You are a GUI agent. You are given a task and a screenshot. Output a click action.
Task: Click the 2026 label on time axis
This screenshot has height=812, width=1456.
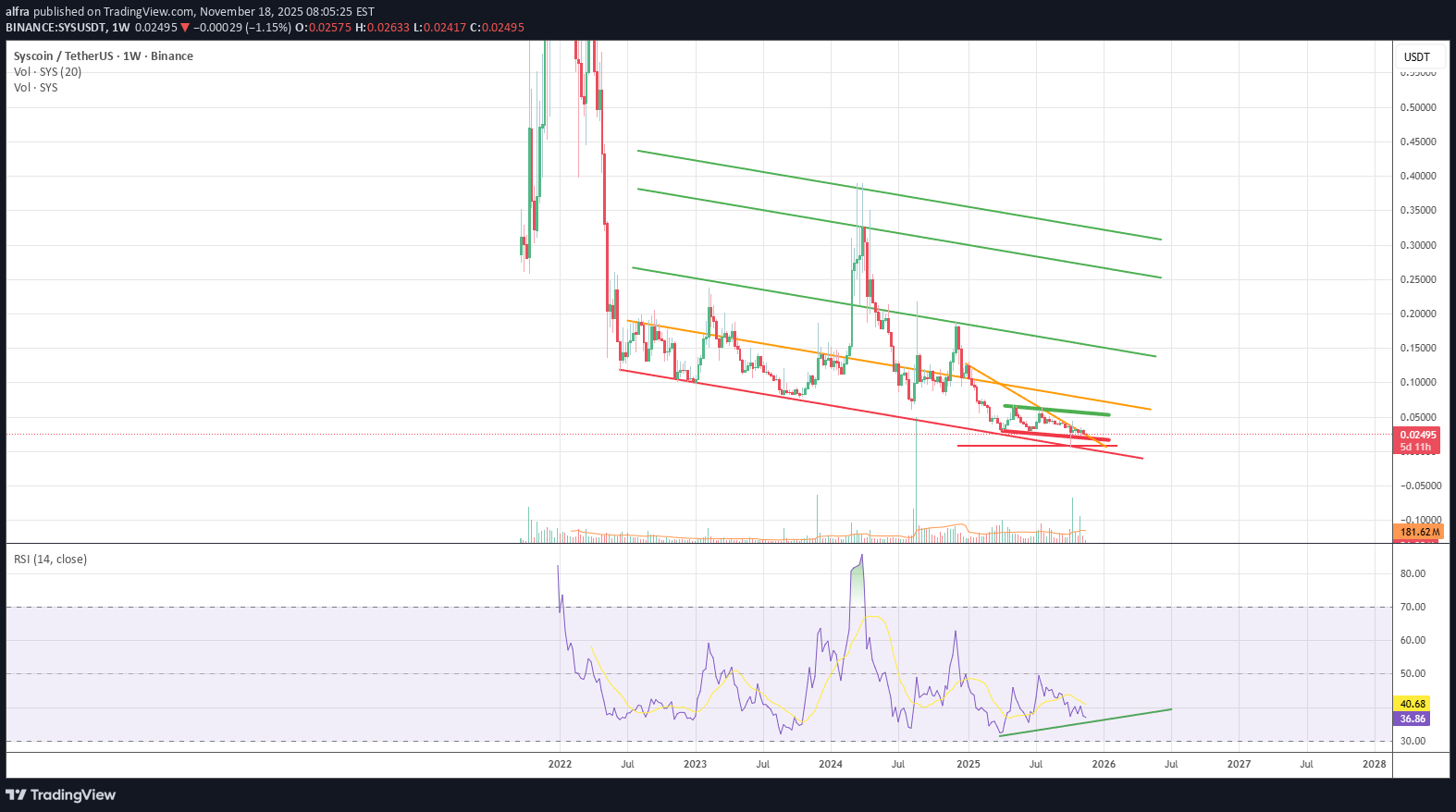(1104, 764)
